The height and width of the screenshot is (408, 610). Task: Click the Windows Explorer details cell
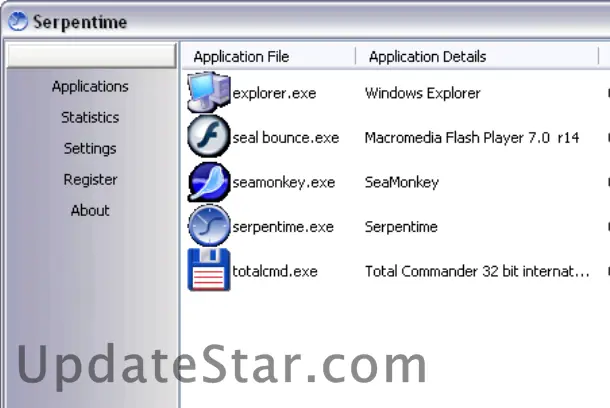[x=422, y=93]
